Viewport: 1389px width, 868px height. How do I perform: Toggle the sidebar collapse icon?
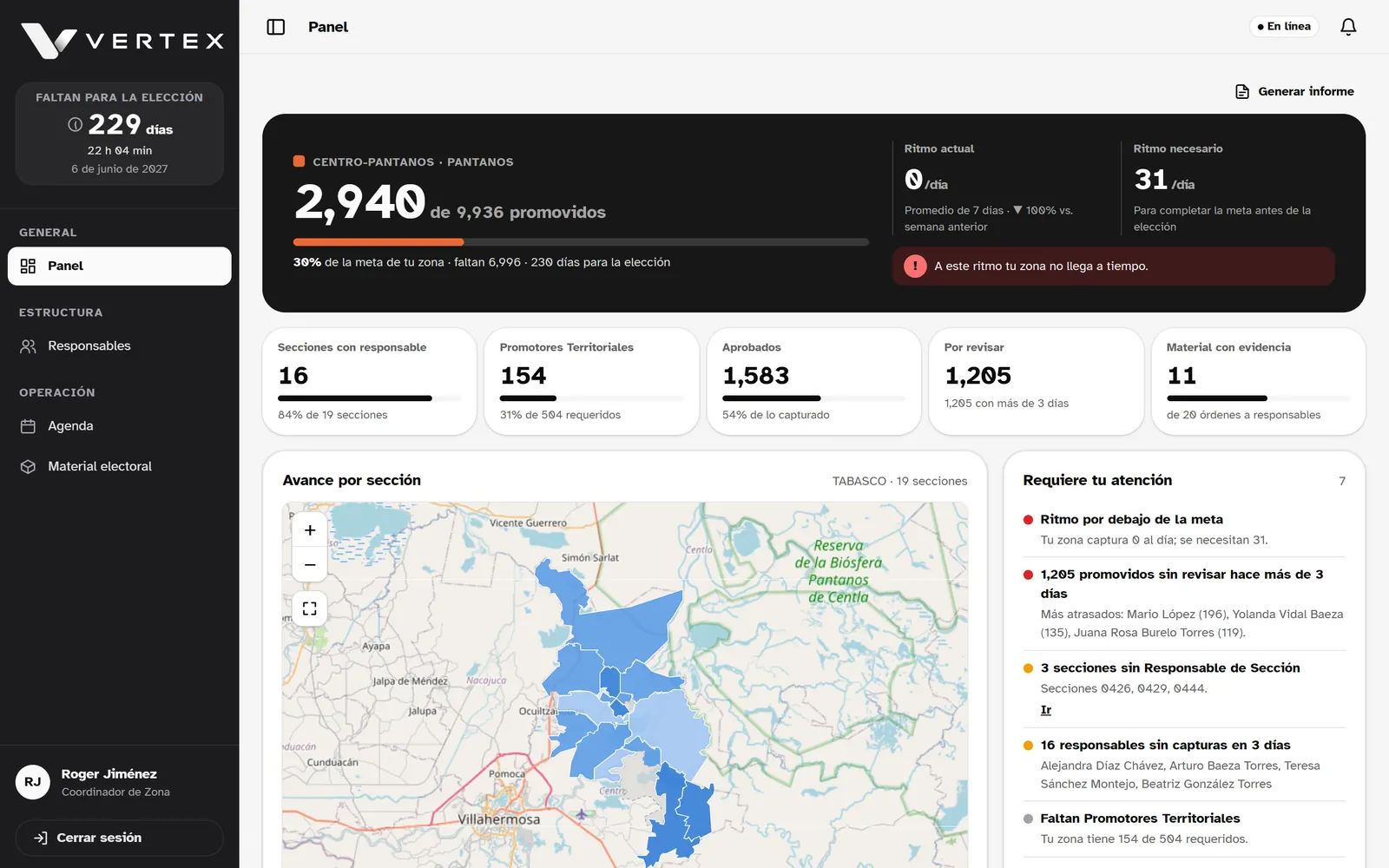pos(276,27)
